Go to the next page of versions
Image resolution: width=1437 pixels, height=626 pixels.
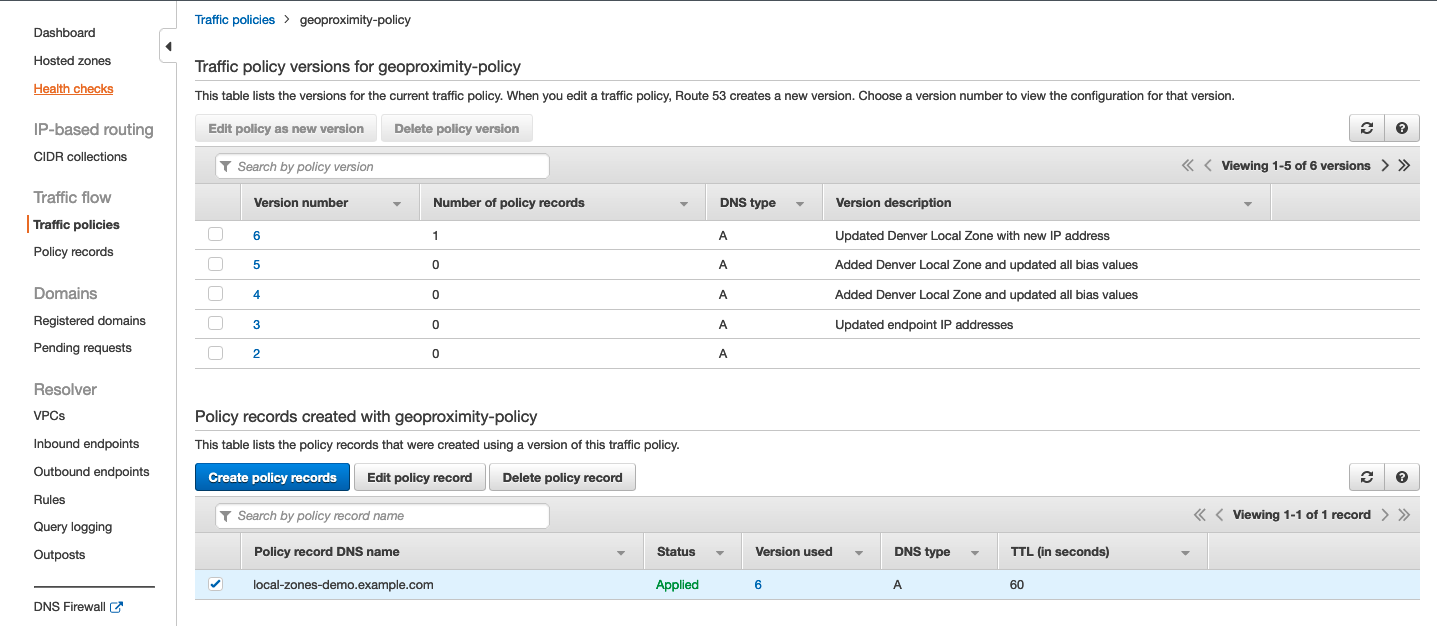pos(1384,165)
